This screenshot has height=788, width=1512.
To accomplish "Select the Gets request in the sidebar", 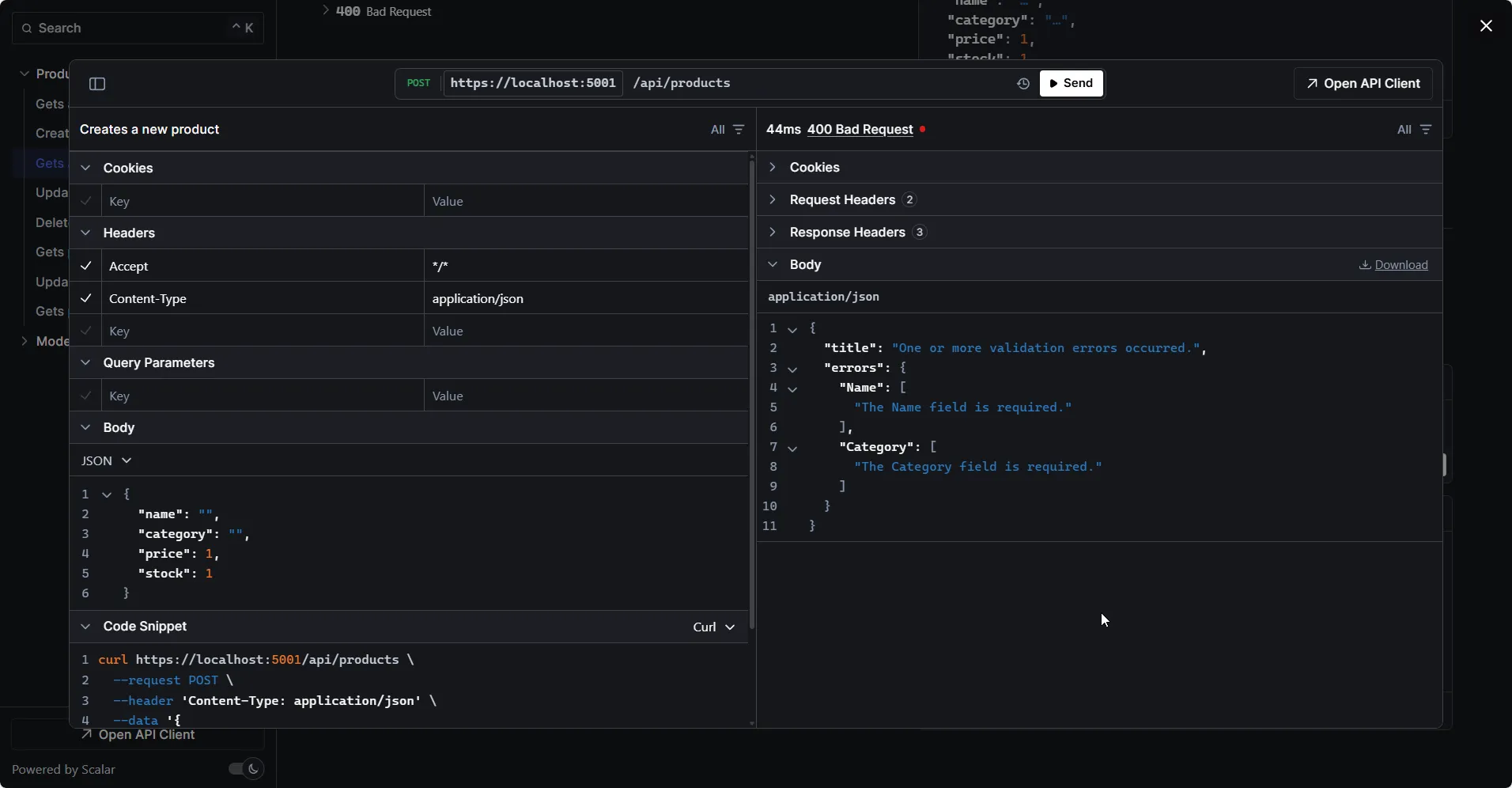I will [x=50, y=163].
